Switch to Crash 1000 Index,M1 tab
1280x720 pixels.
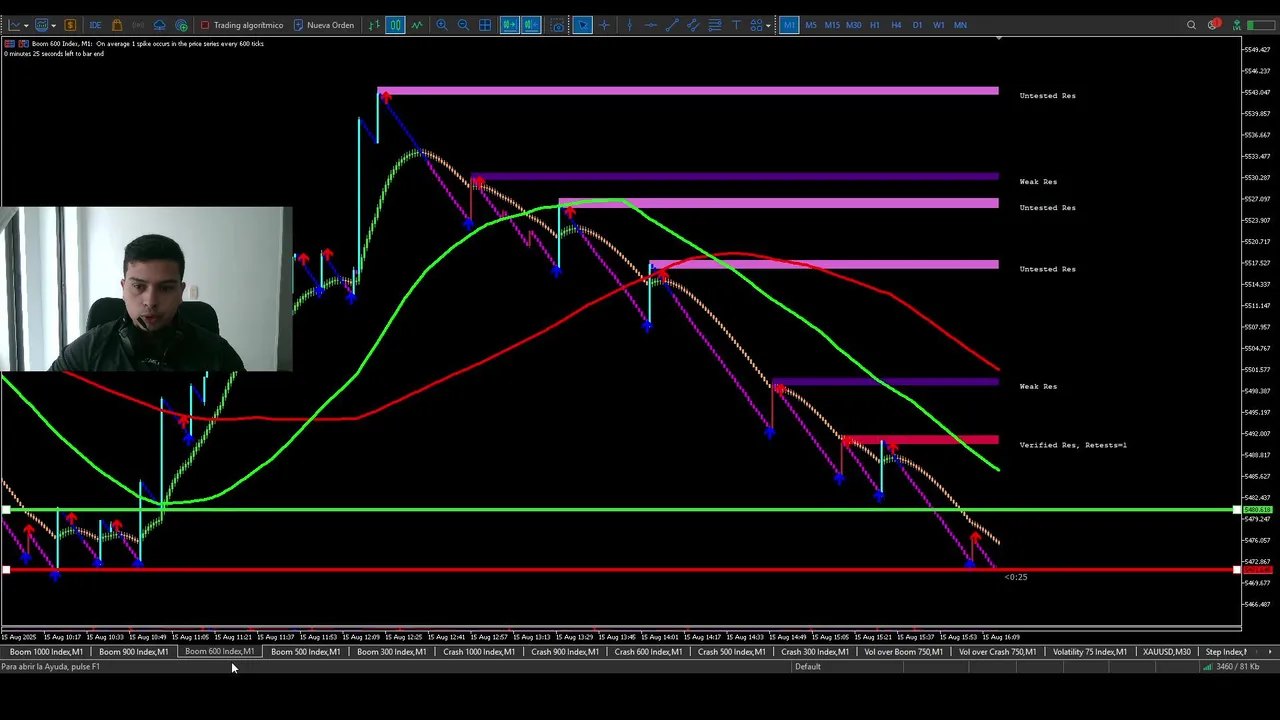click(x=479, y=652)
